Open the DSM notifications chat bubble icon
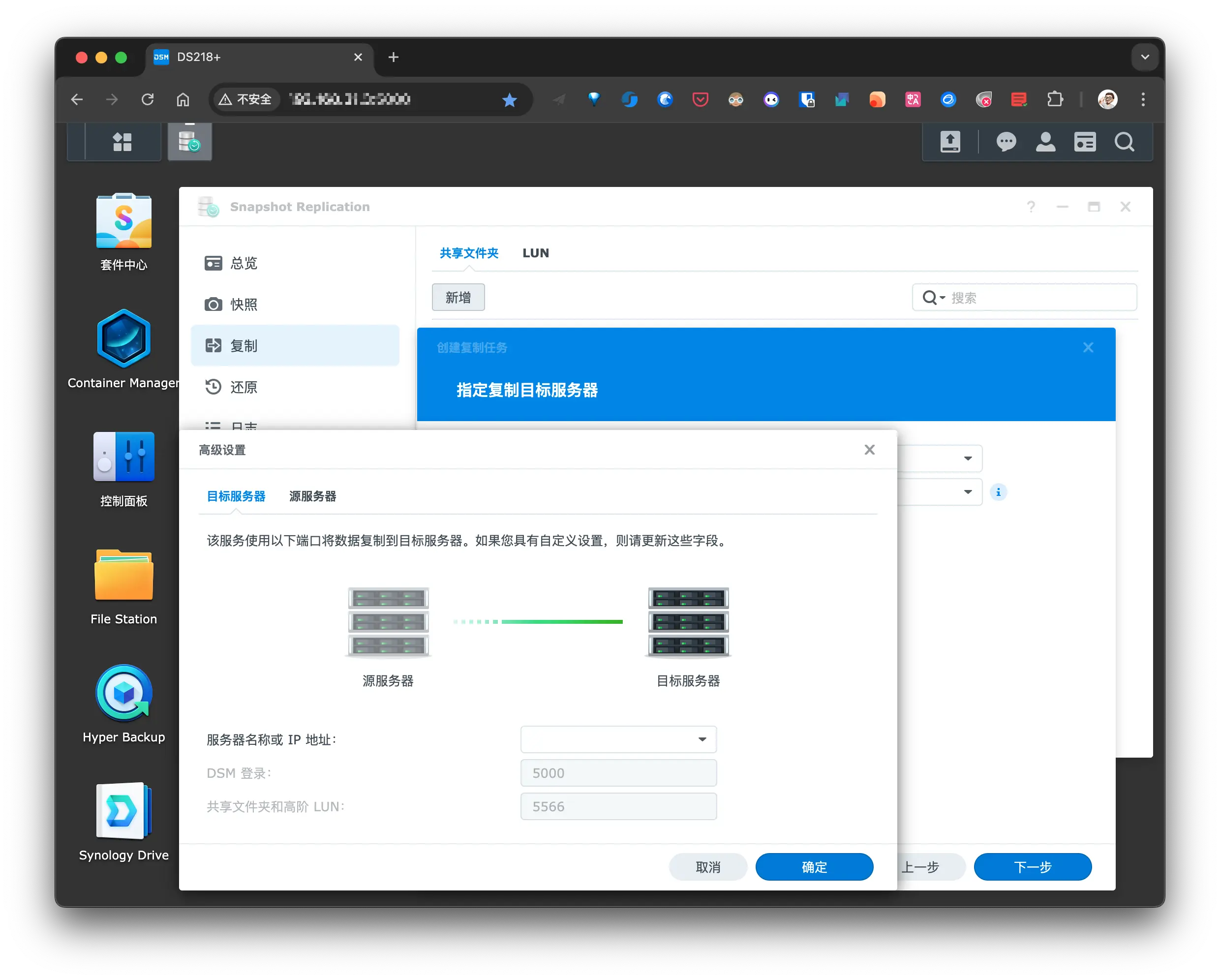 coord(1006,142)
